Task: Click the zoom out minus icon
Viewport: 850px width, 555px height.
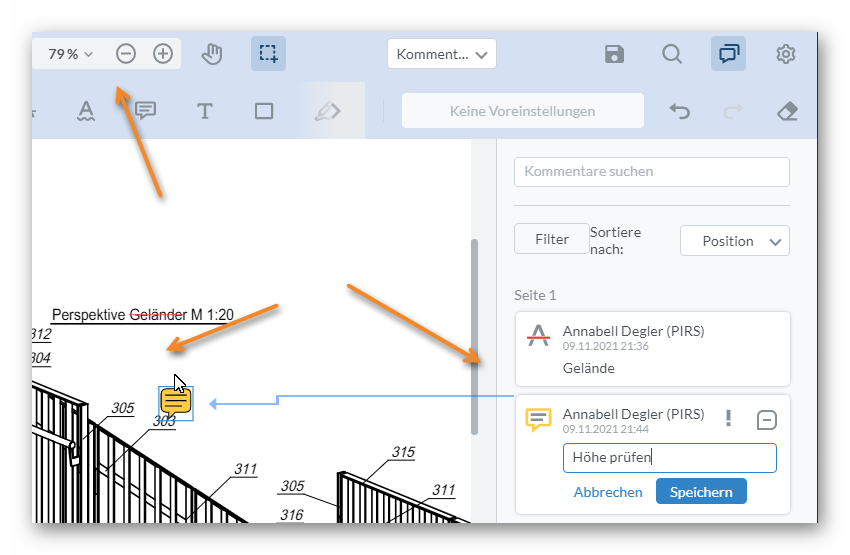Action: point(125,54)
